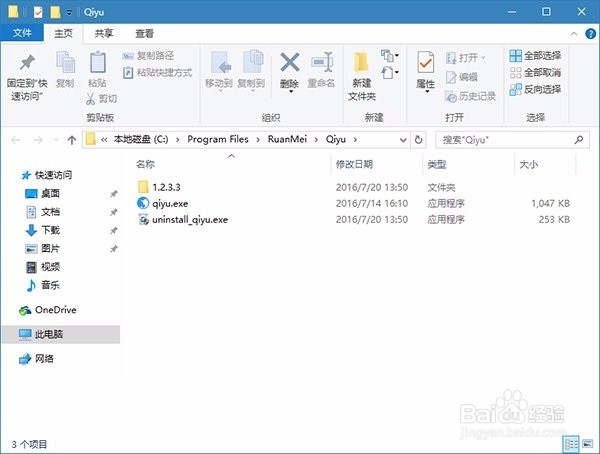Click Program Files in the address path
Screen dimensions: 600x454
point(218,139)
